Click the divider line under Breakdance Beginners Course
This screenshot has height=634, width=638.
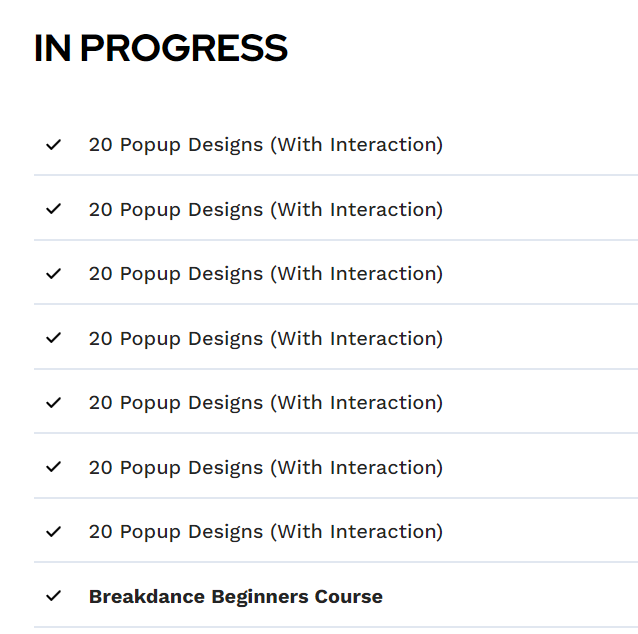tap(335, 627)
